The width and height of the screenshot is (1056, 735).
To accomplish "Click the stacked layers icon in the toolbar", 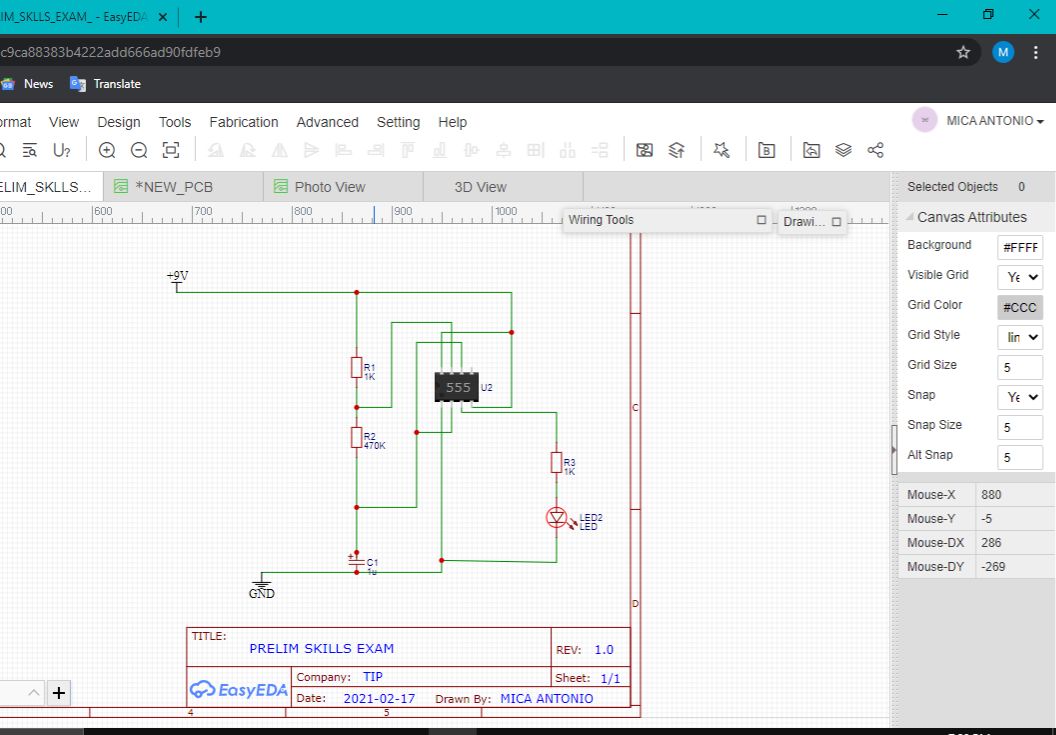I will [843, 149].
